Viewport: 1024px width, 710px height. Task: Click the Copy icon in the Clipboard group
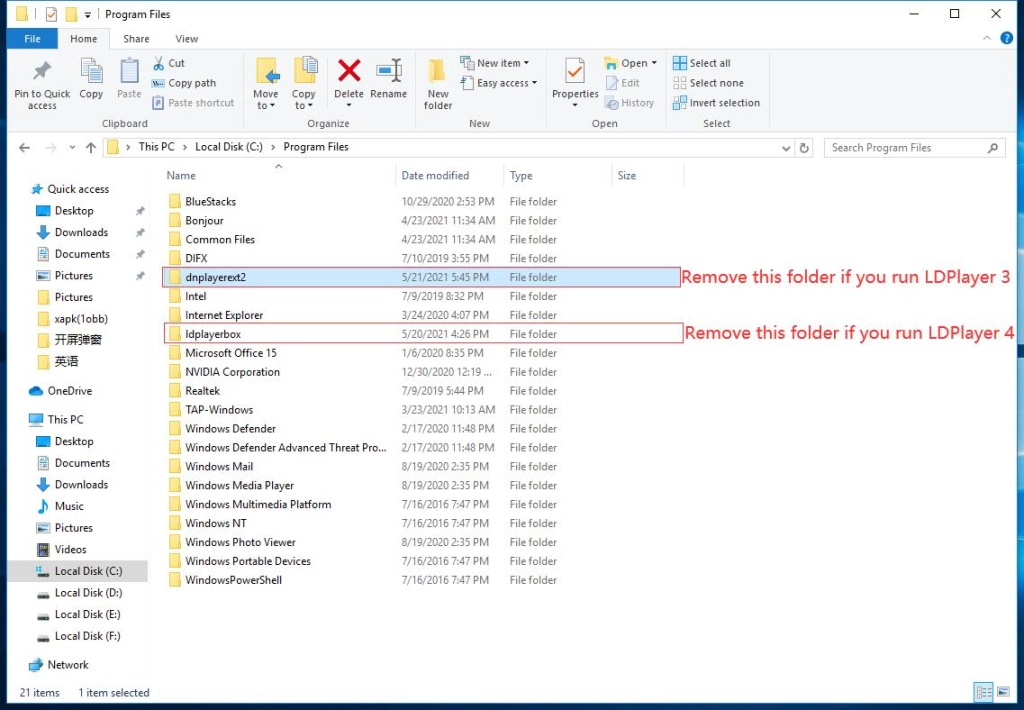tap(91, 80)
